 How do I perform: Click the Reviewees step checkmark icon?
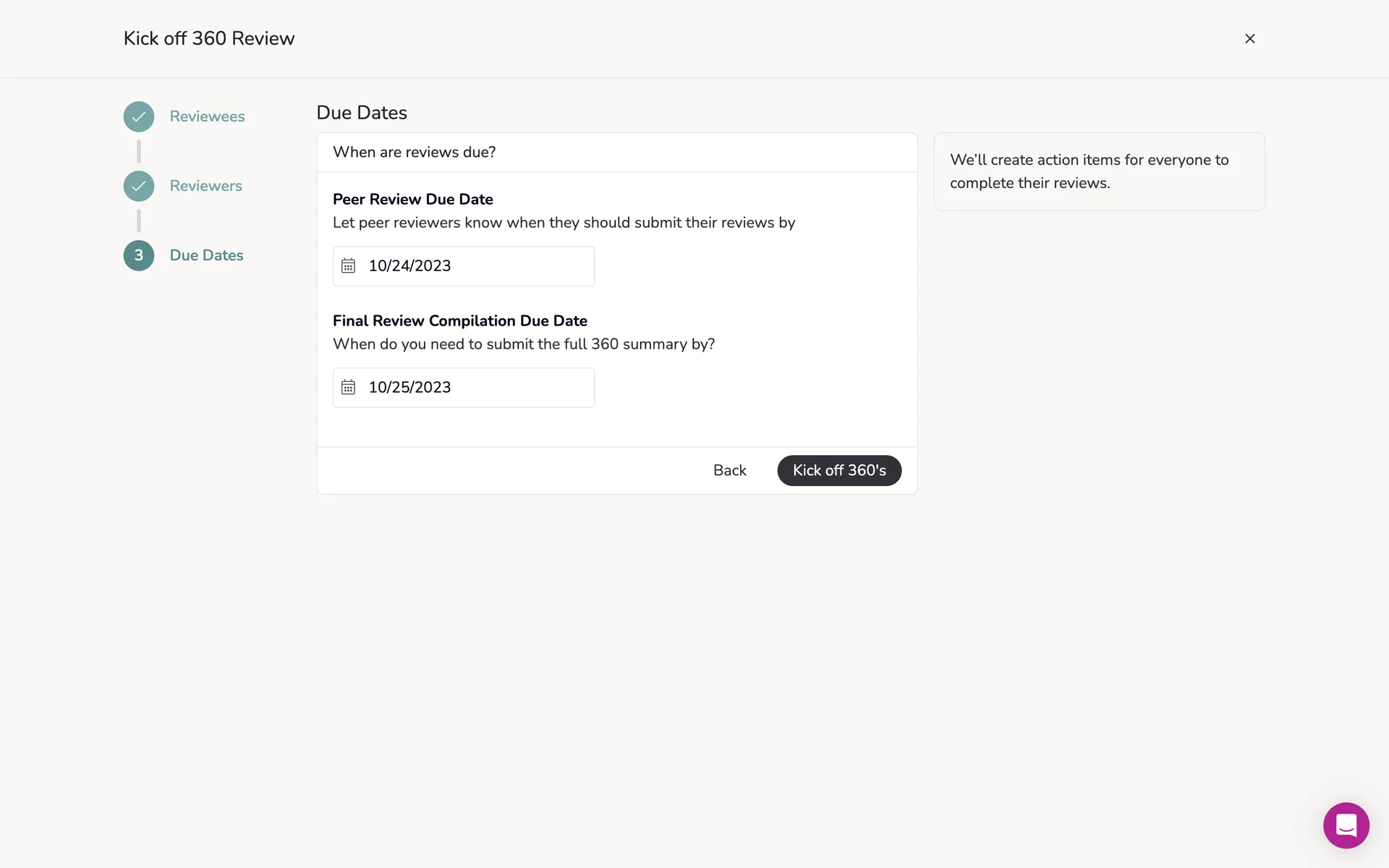139,116
